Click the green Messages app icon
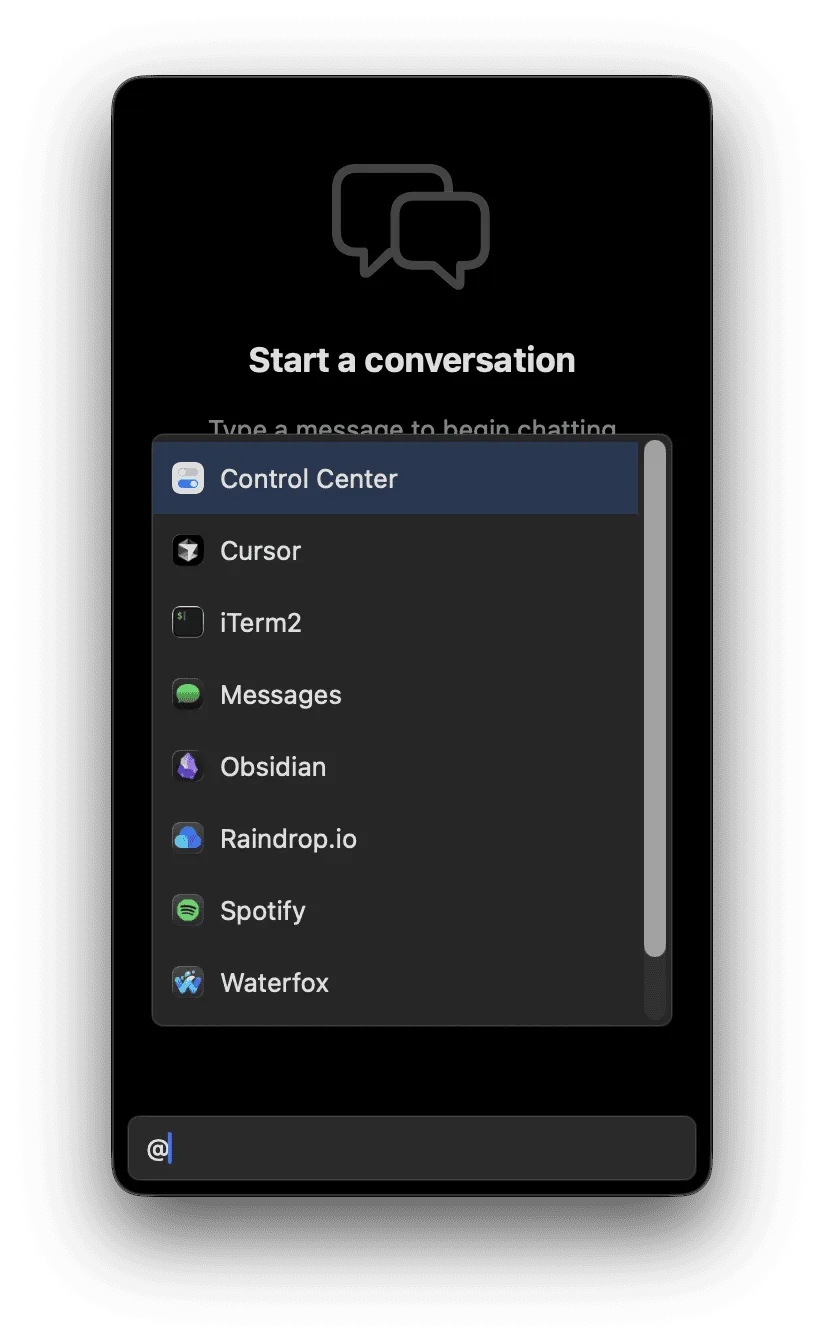The width and height of the screenshot is (824, 1344). pos(188,695)
